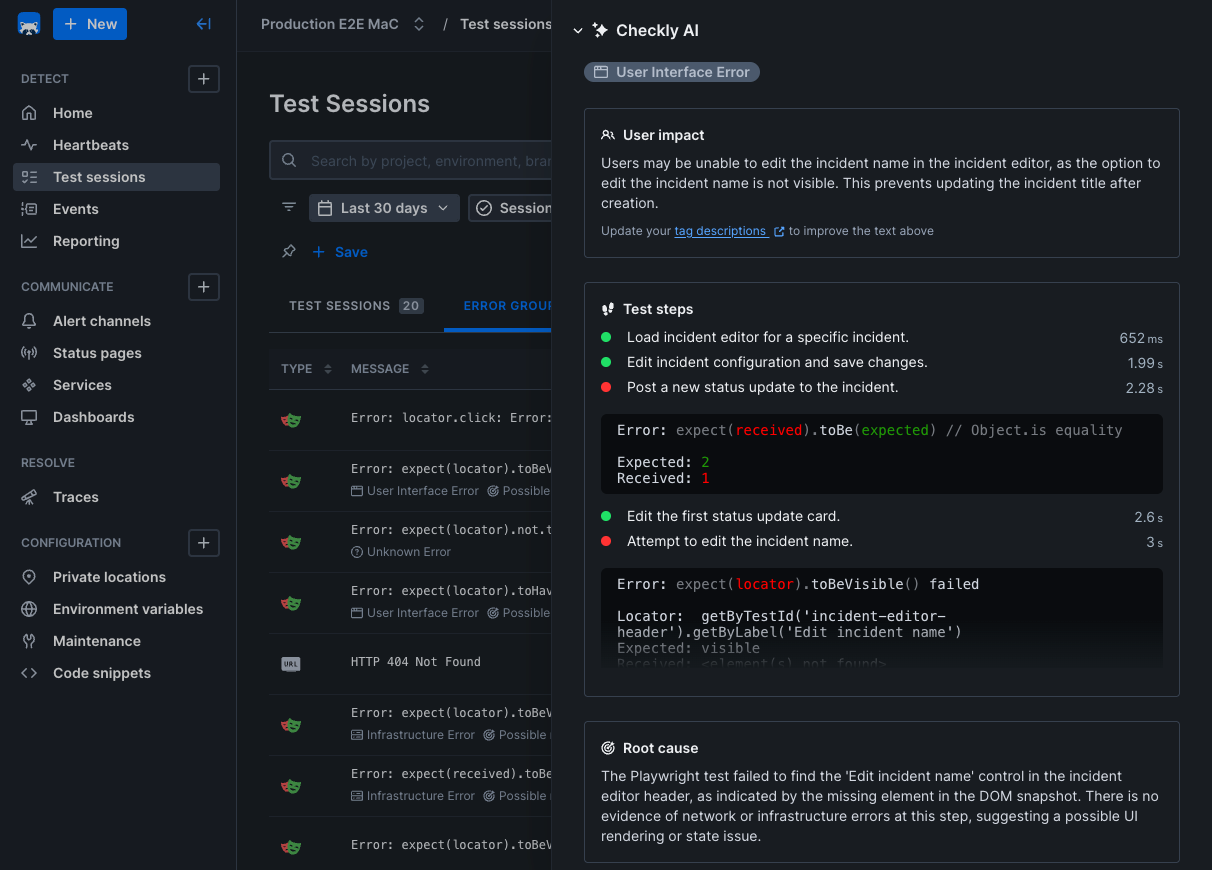This screenshot has height=870, width=1212.
Task: Collapse the Checkly AI panel chevron
Action: (x=578, y=31)
